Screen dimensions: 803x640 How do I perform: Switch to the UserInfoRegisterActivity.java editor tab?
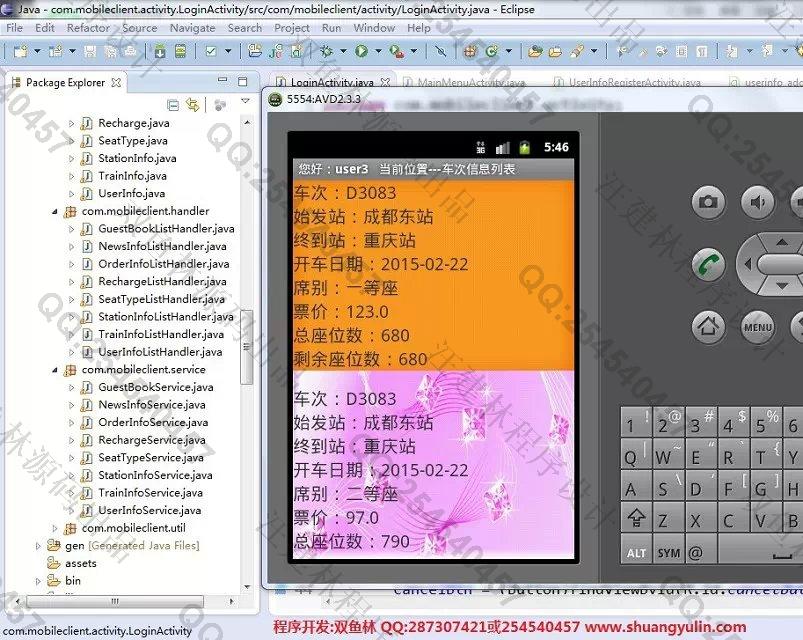coord(627,82)
